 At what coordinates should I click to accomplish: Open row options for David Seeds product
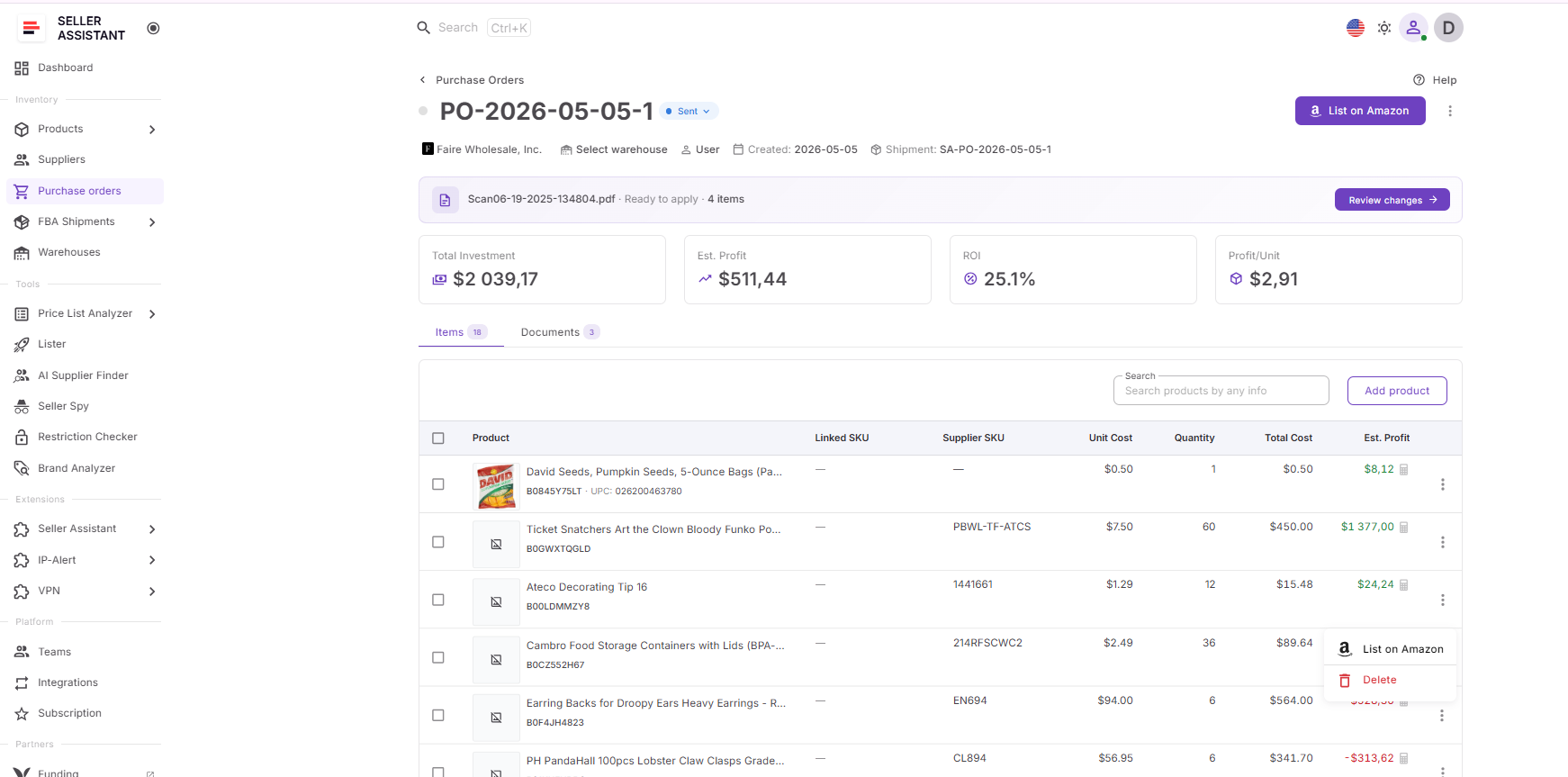pos(1443,484)
